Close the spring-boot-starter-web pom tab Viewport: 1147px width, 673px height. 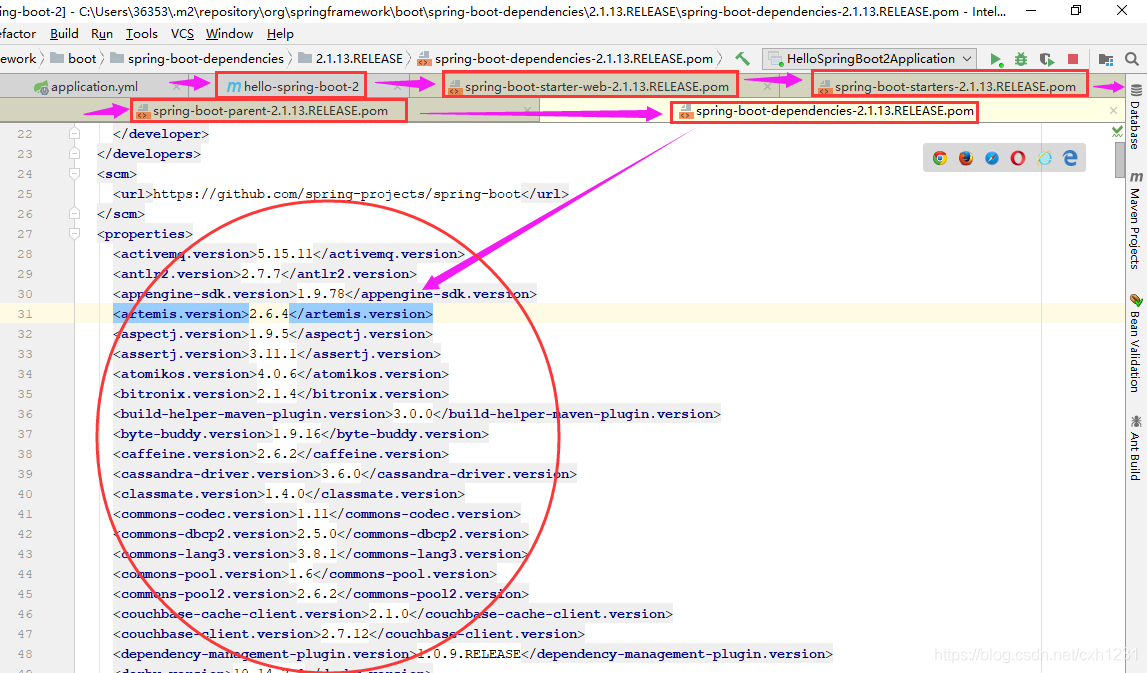coord(767,86)
